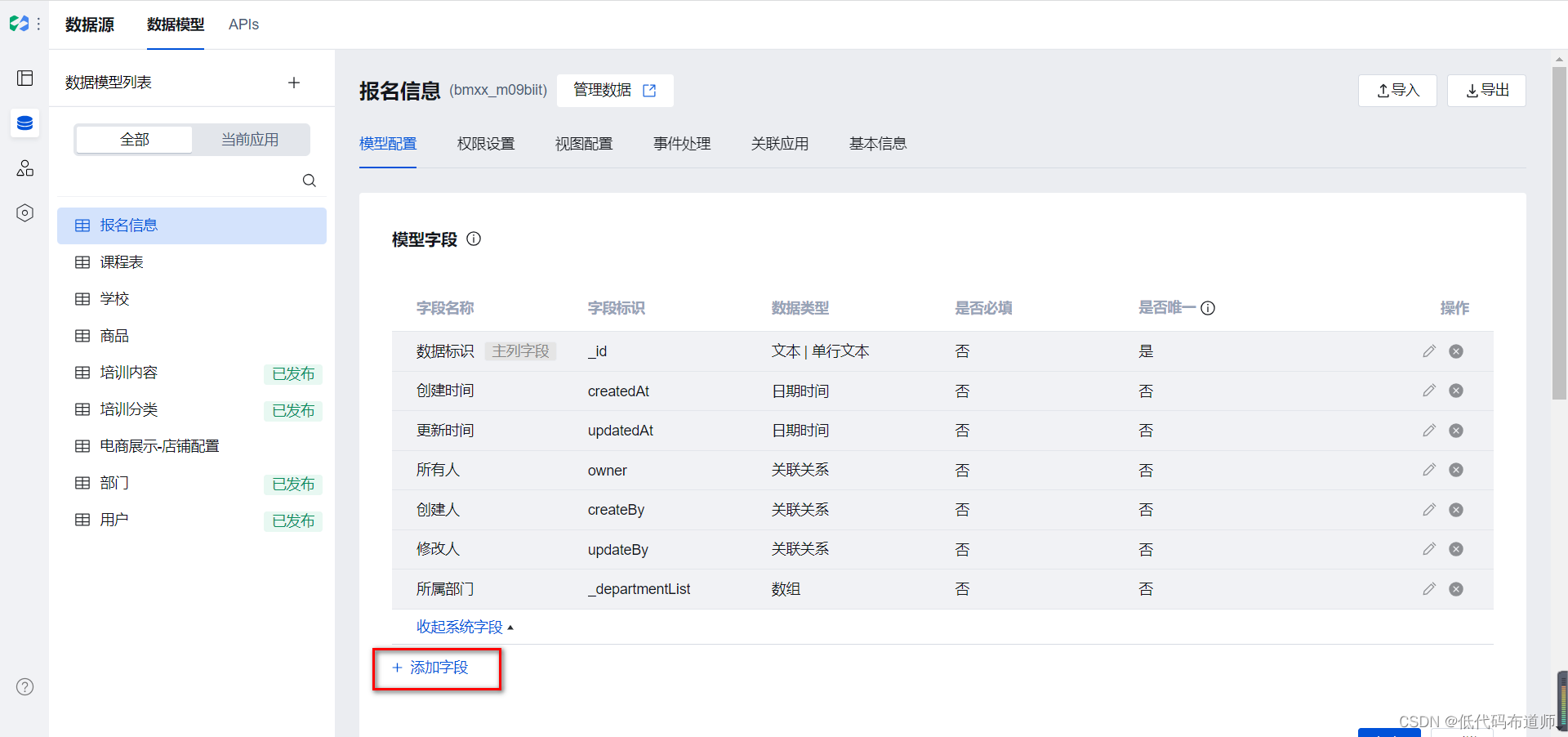
Task: Open the help question mark icon
Action: (x=25, y=686)
